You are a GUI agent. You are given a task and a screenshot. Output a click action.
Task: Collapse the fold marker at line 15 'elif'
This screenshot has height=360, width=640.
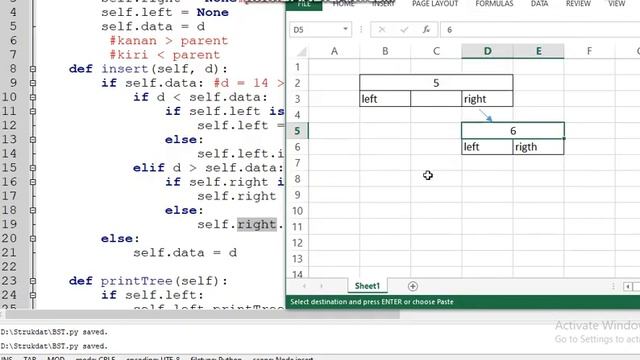coord(33,168)
